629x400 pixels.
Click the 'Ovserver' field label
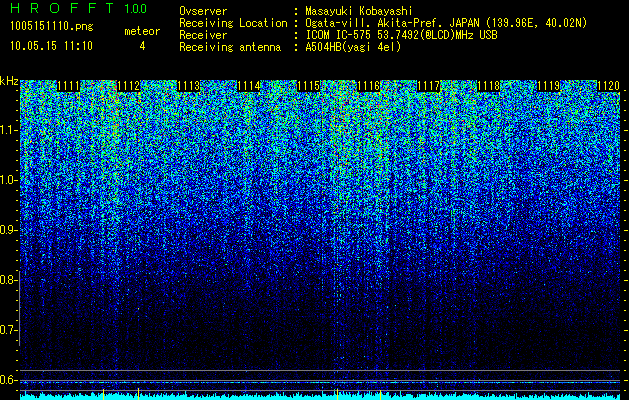pyautogui.click(x=203, y=11)
